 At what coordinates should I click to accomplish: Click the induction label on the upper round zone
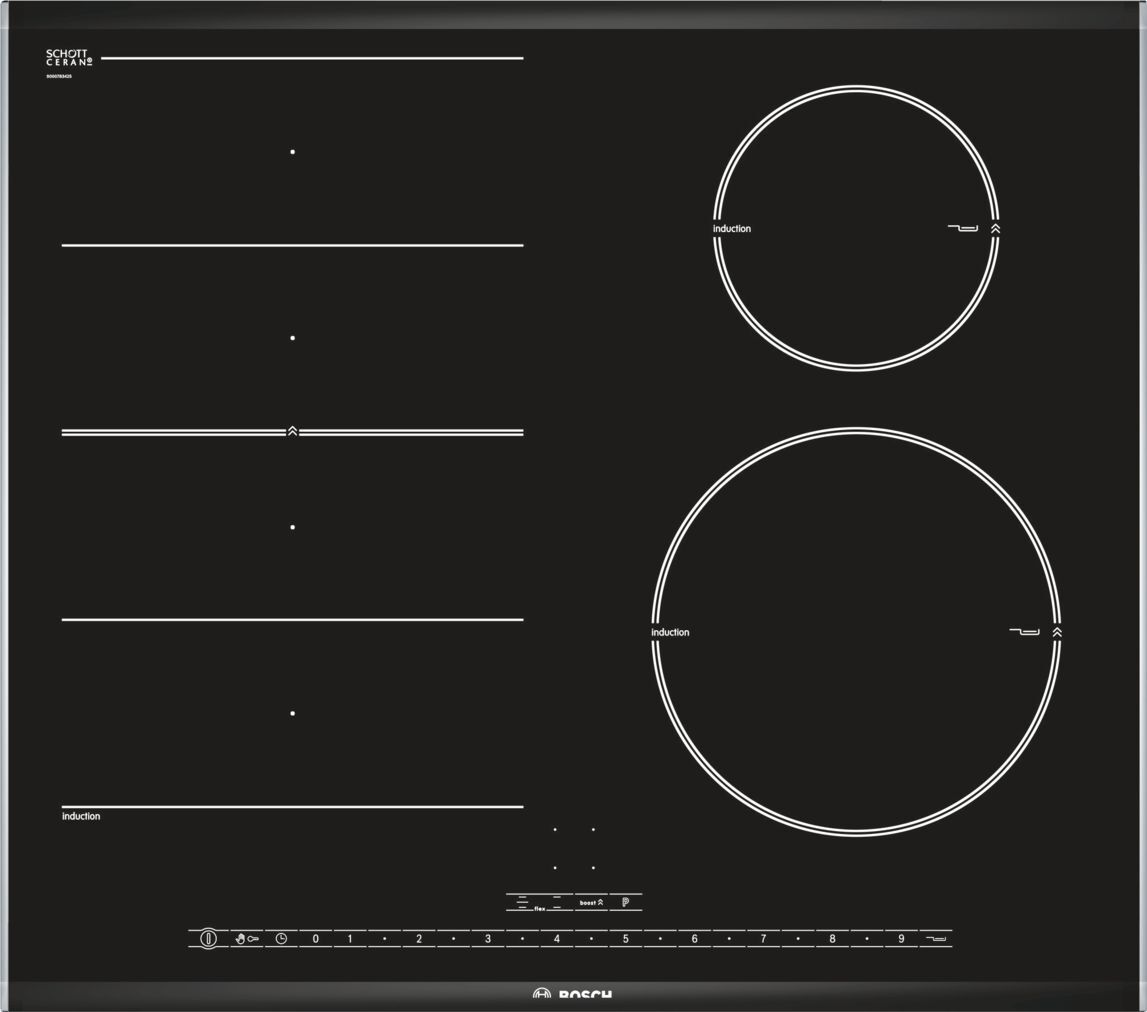coord(731,229)
